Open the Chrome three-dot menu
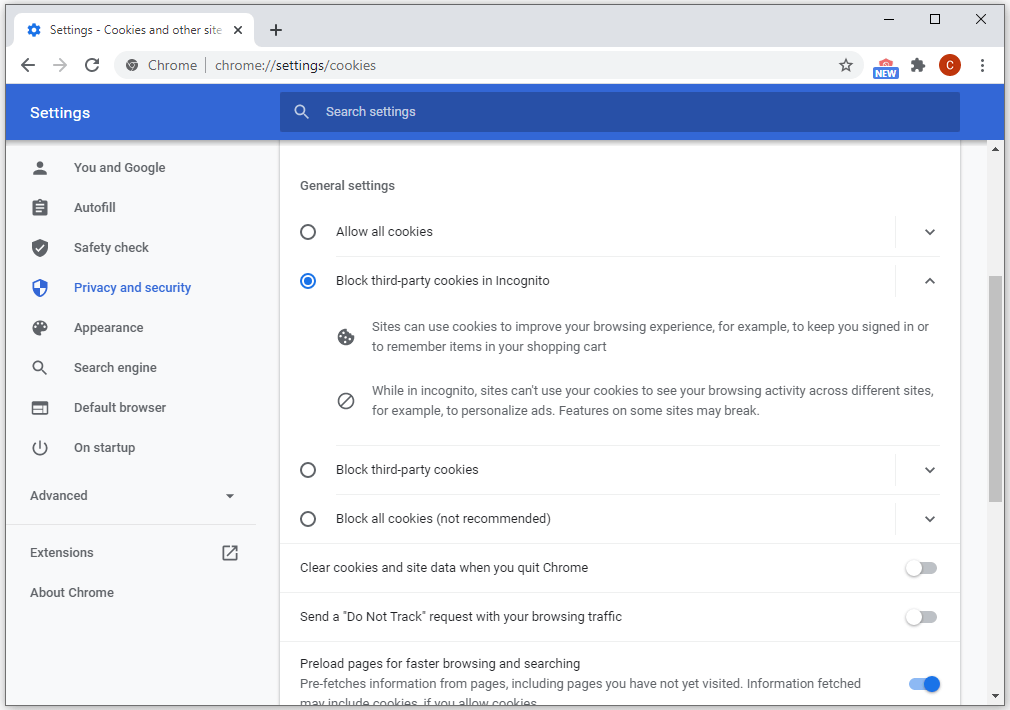The width and height of the screenshot is (1010, 710). [x=982, y=65]
